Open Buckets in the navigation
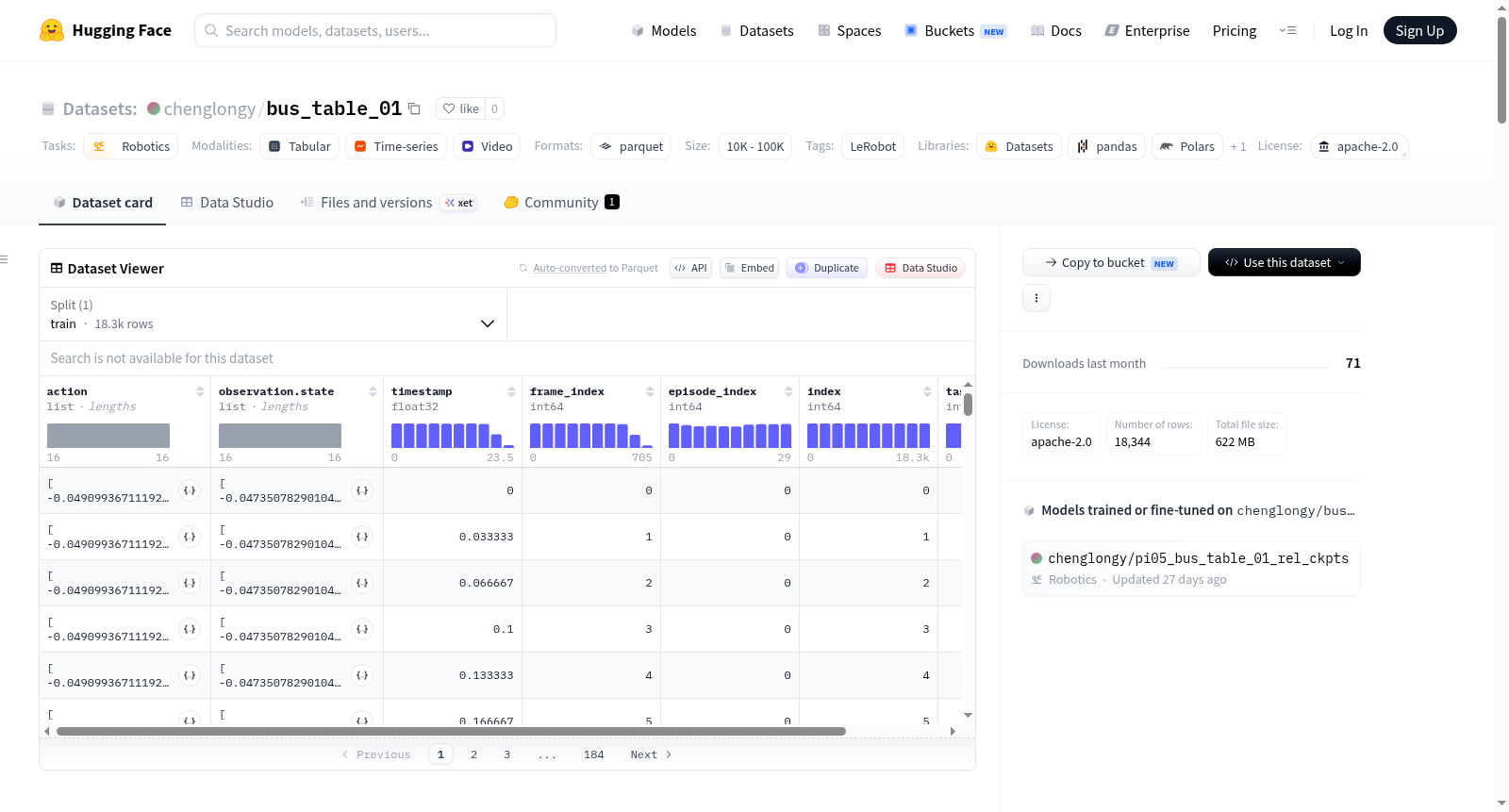Viewport: 1509px width, 812px height. [955, 30]
